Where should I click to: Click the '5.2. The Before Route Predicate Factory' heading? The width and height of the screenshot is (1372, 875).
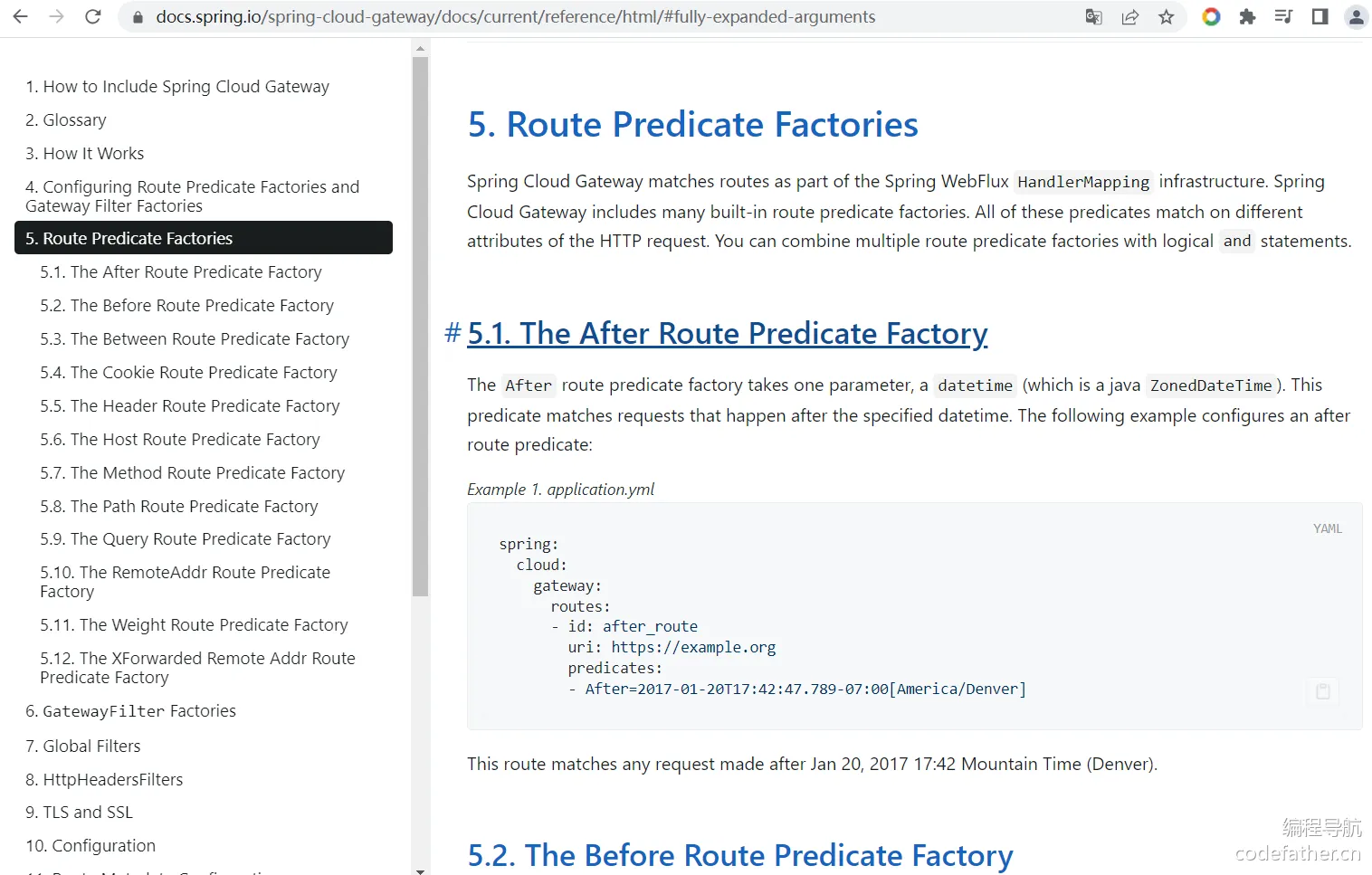click(x=740, y=855)
